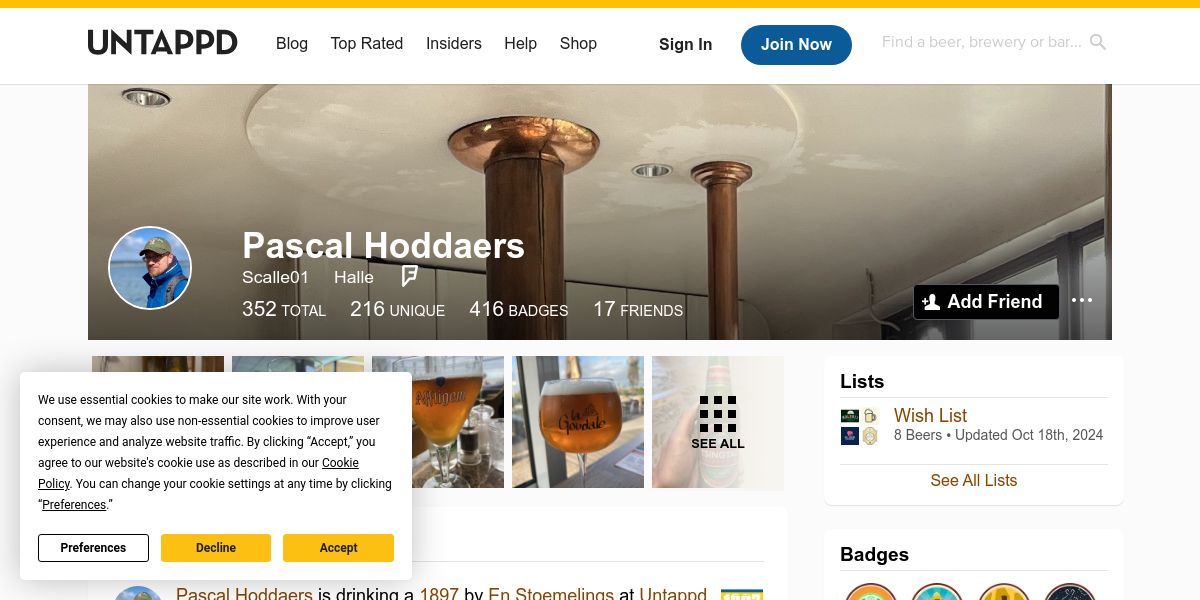Click Pascal Hoddaers' profile avatar
The height and width of the screenshot is (600, 1200).
149,268
